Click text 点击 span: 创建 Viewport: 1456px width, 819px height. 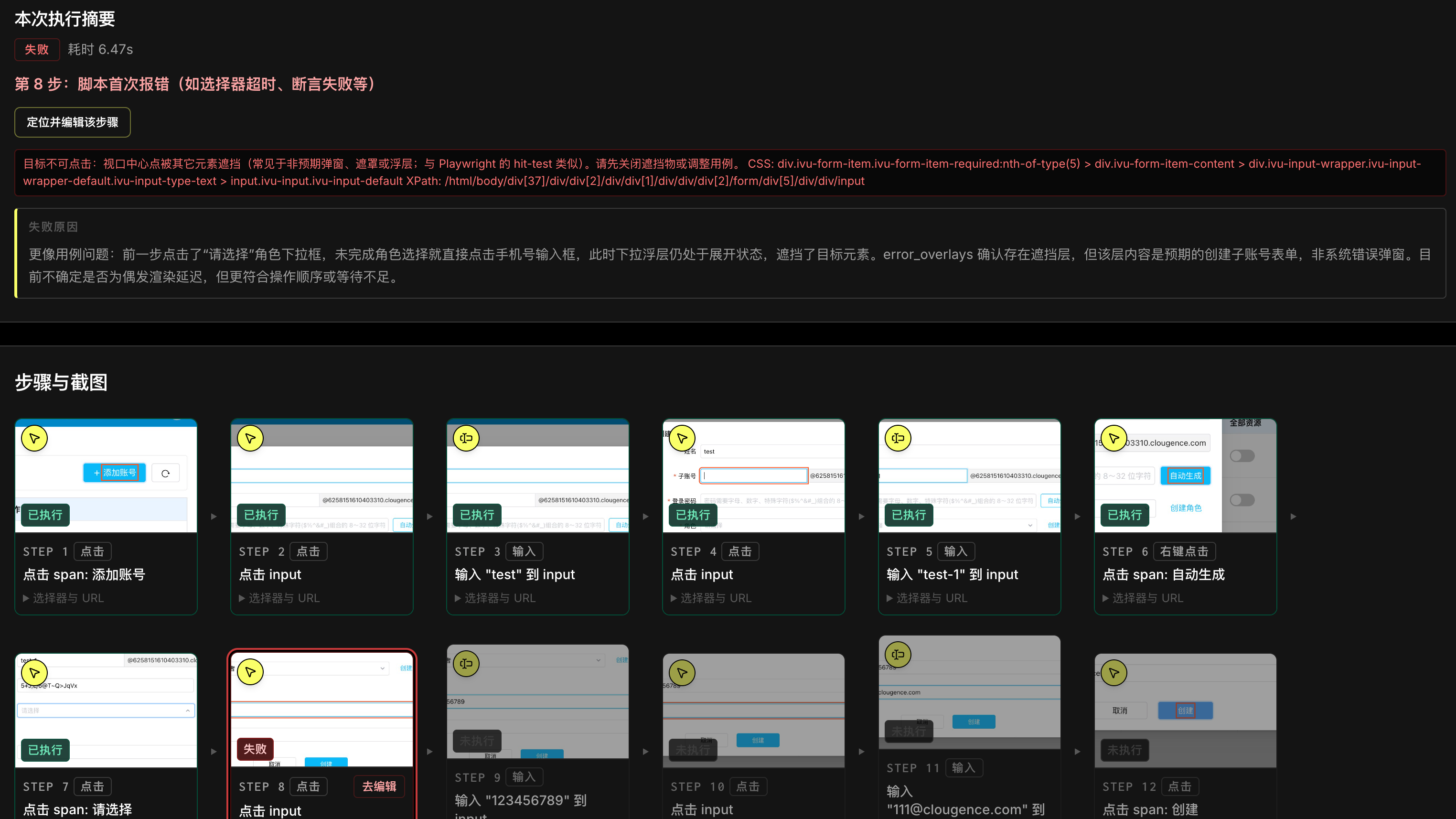click(x=1150, y=809)
